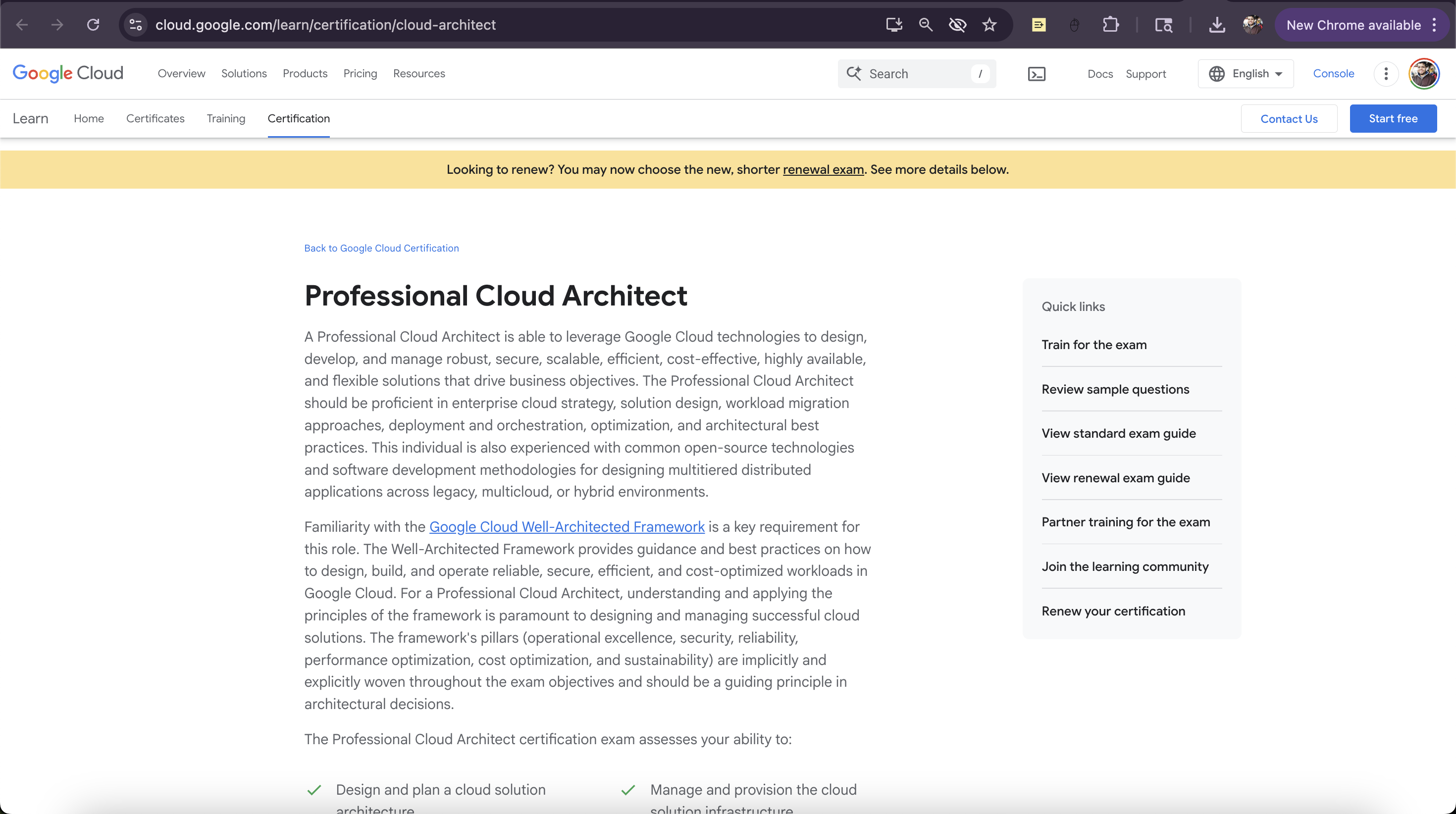Select the renewal exam link in banner
The width and height of the screenshot is (1456, 814).
[x=823, y=169]
